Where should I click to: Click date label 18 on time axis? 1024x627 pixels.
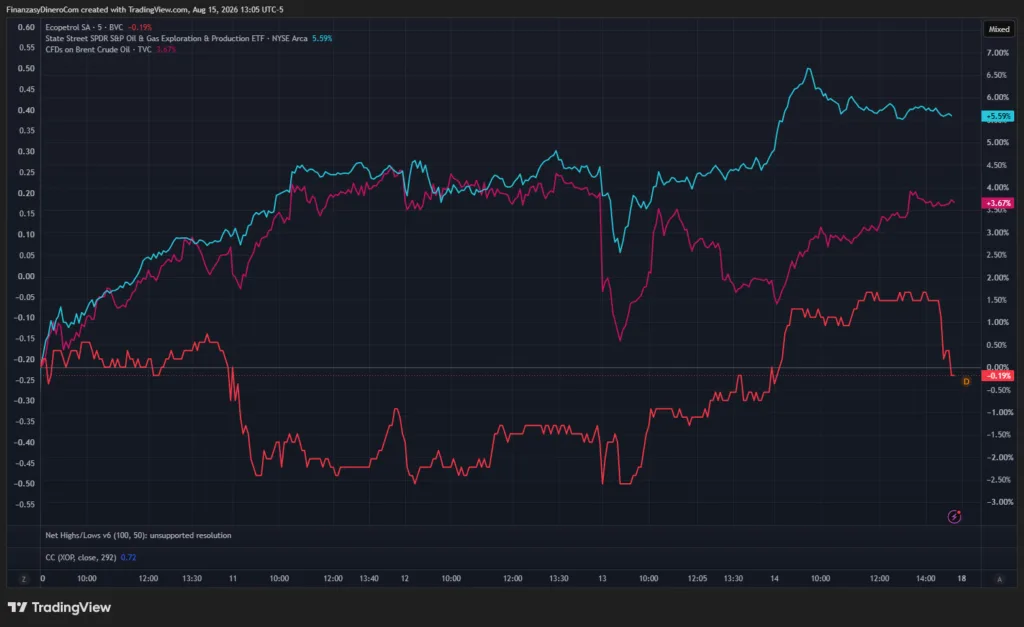pos(962,579)
